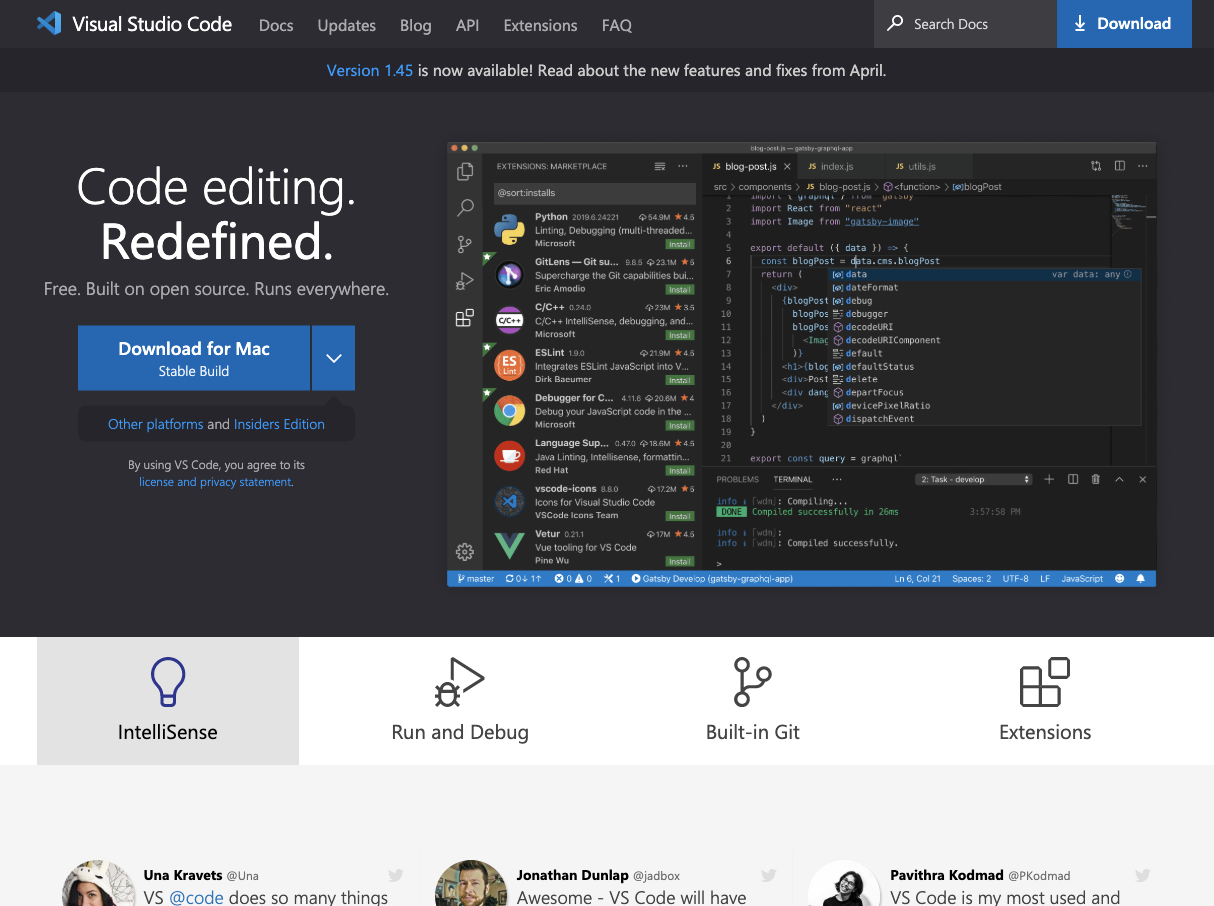
Task: Expand the download options chevron dropdown
Action: [334, 358]
